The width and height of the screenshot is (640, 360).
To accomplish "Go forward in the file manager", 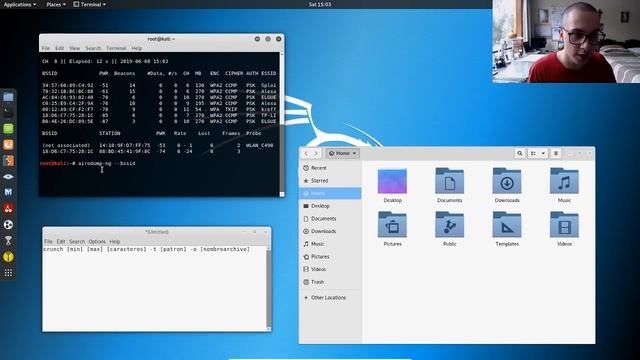I will tap(316, 153).
